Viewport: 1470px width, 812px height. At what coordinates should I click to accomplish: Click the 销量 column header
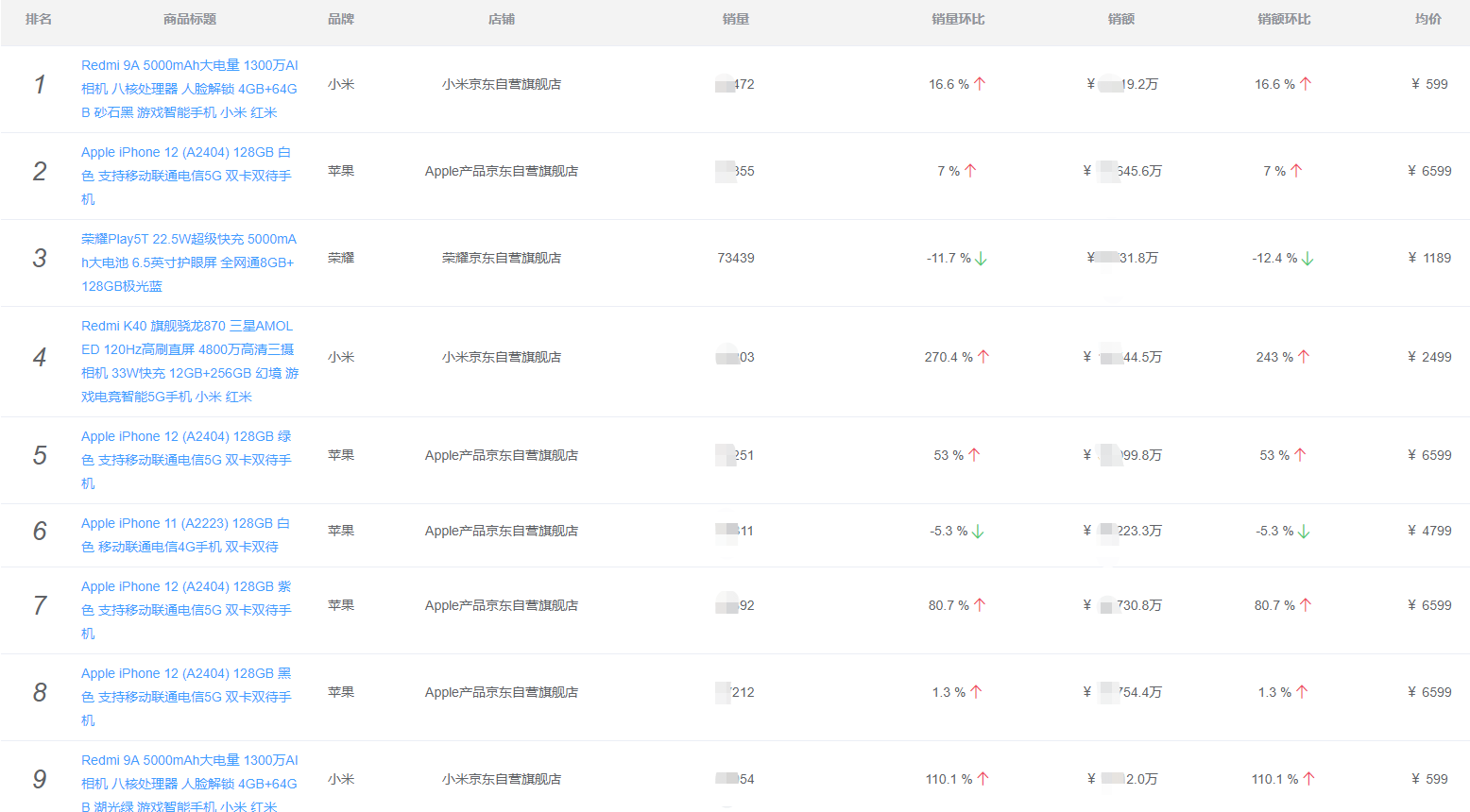click(x=736, y=19)
